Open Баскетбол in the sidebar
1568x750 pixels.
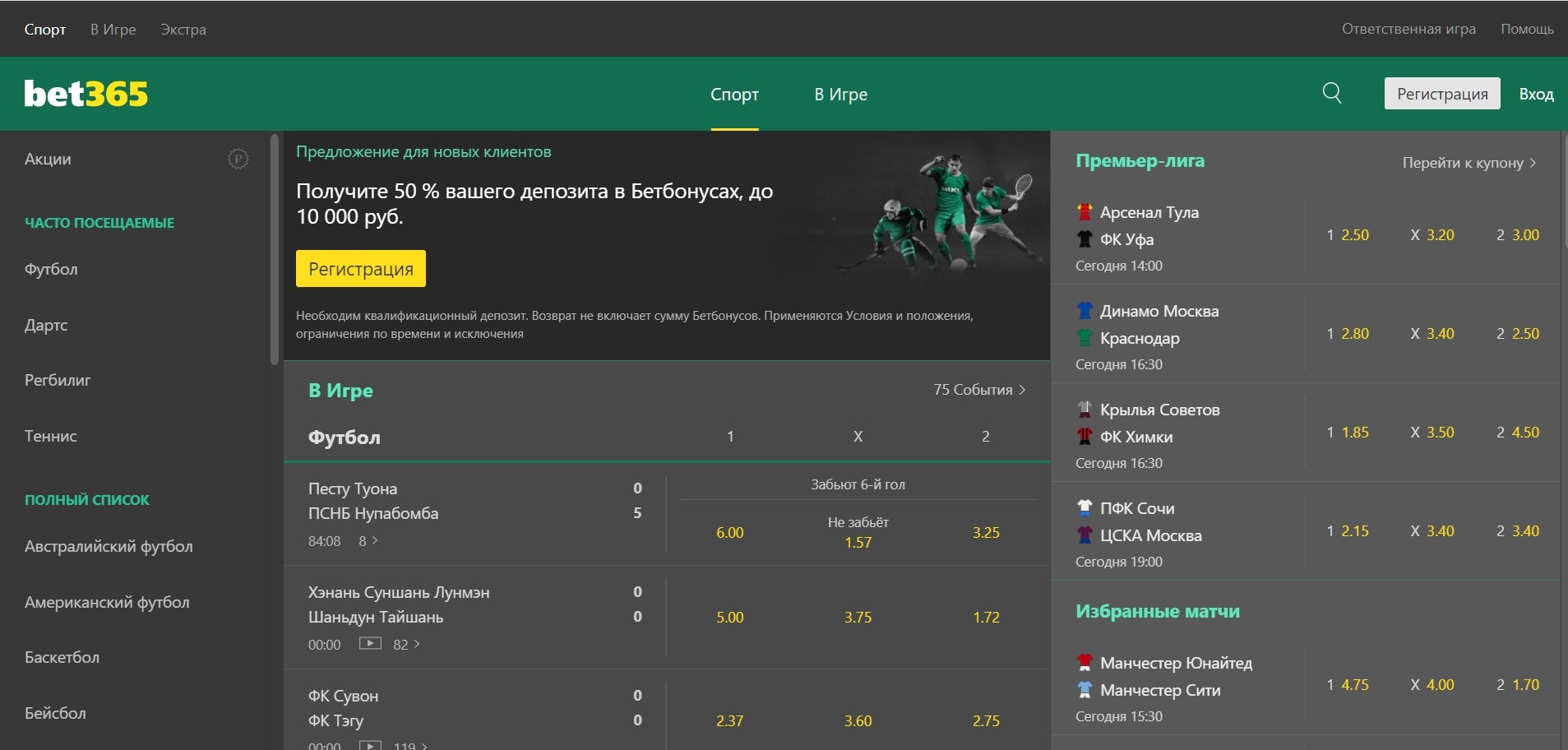coord(62,657)
